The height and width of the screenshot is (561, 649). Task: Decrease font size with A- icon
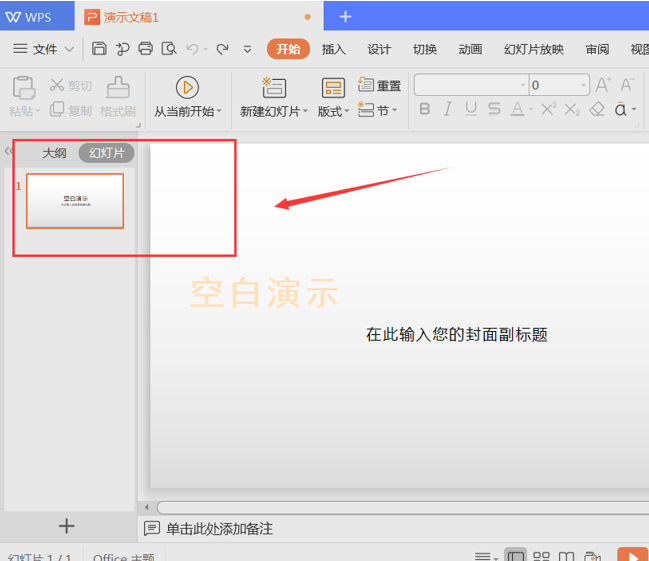627,85
